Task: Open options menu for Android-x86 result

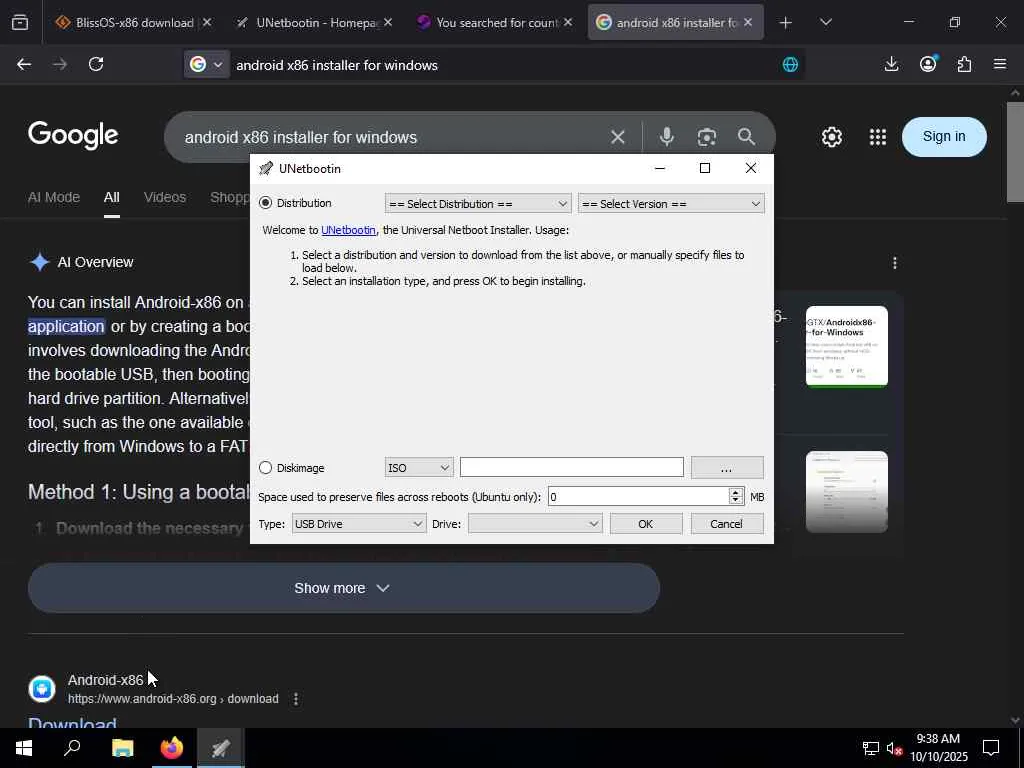Action: tap(296, 699)
